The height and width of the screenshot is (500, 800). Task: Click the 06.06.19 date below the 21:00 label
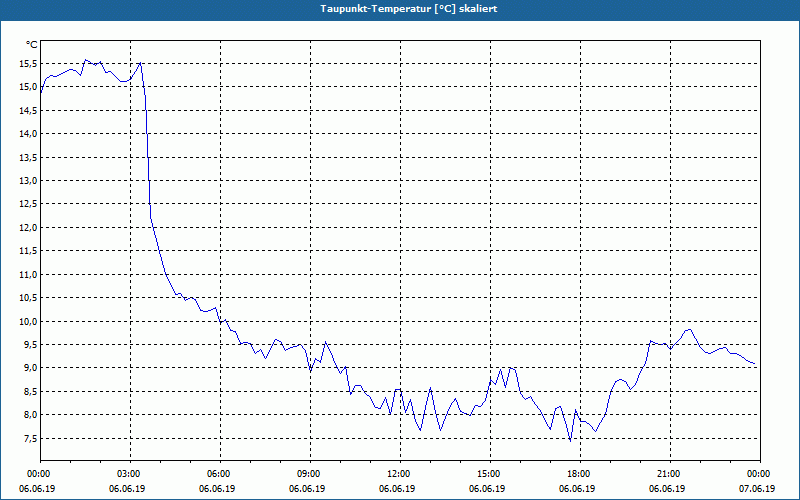pos(667,489)
